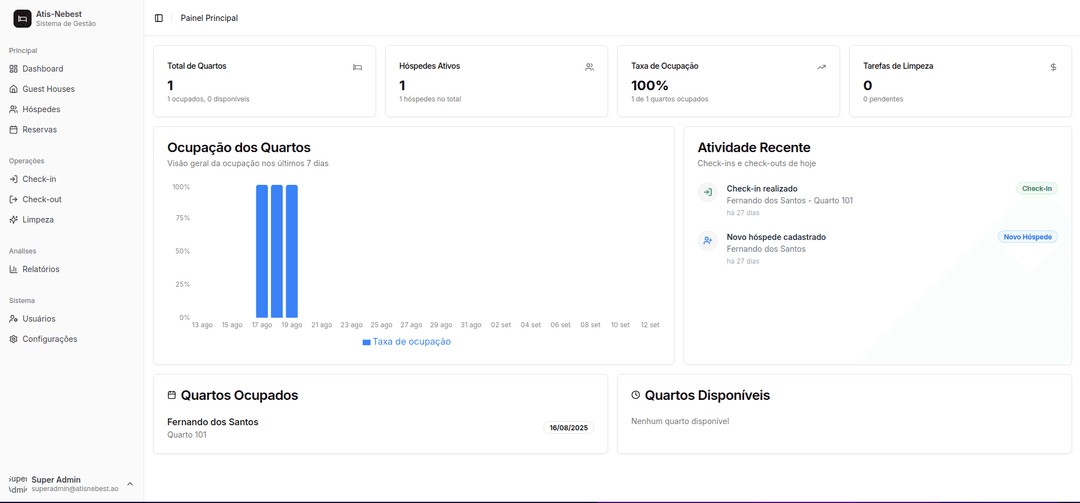Click the bed icon in Total de Quartos
The image size is (1080, 503).
(357, 67)
